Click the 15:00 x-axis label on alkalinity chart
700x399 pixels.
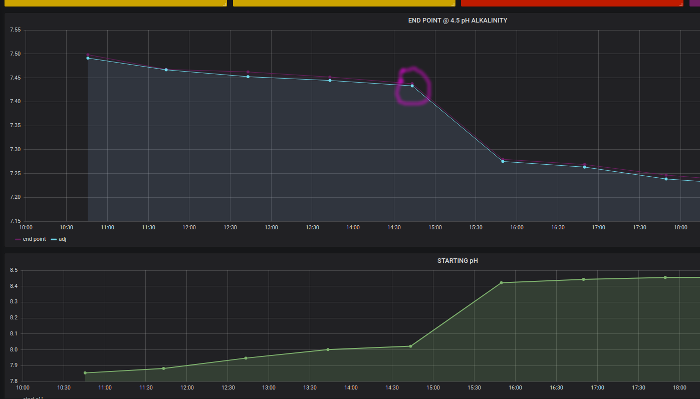click(435, 227)
